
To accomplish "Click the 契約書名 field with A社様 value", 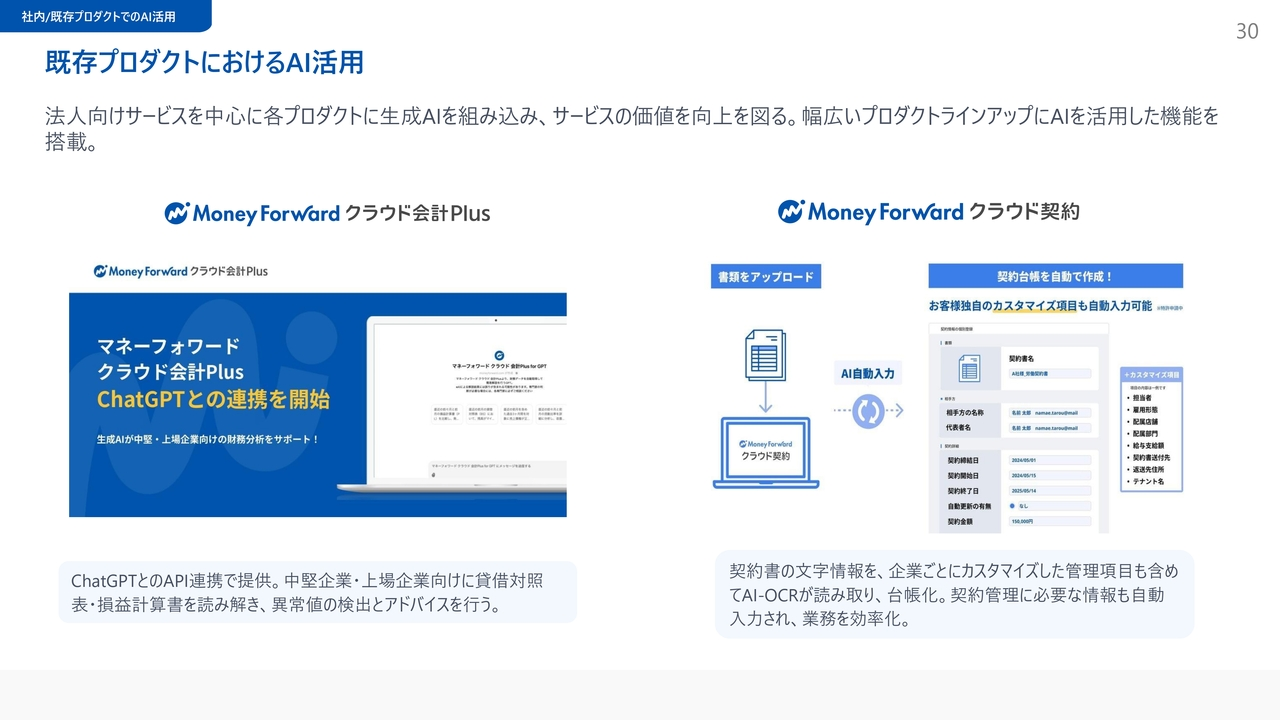I will tap(1051, 373).
